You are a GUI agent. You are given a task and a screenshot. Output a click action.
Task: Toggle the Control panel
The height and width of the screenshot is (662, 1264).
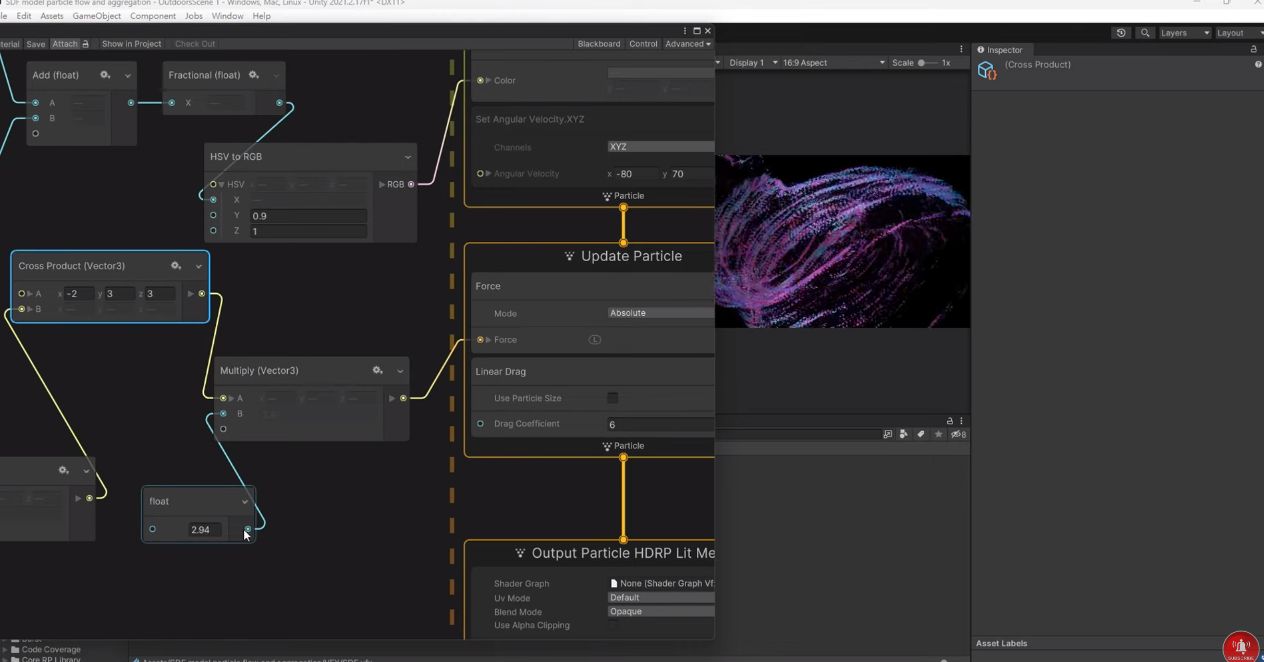click(x=643, y=43)
